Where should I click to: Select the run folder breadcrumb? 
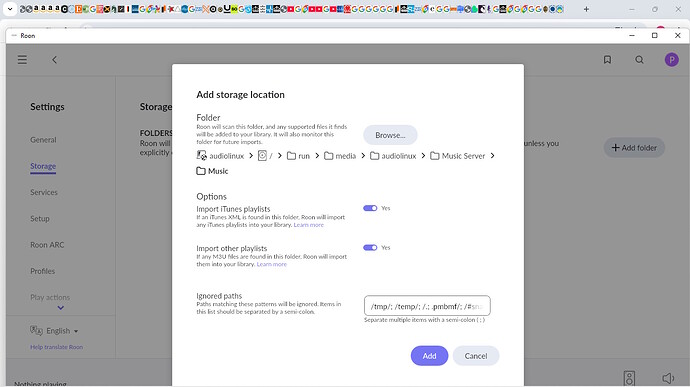pyautogui.click(x=298, y=156)
